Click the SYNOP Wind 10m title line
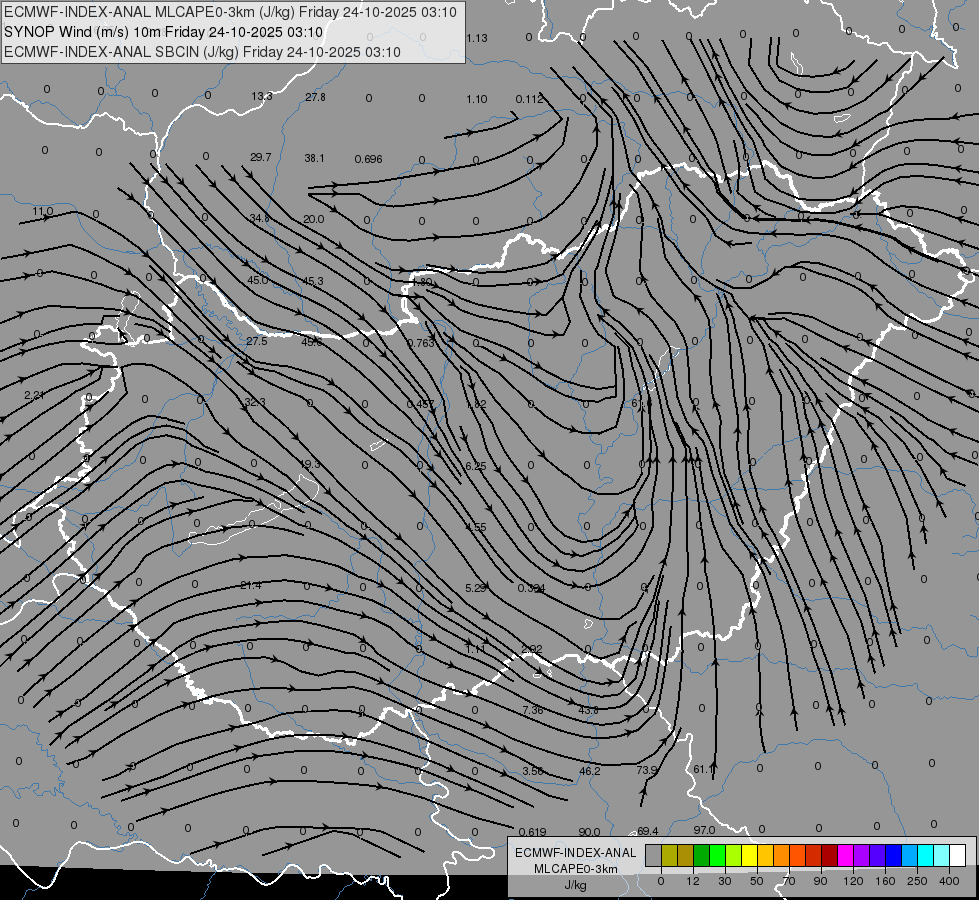The image size is (979, 900). coord(163,32)
